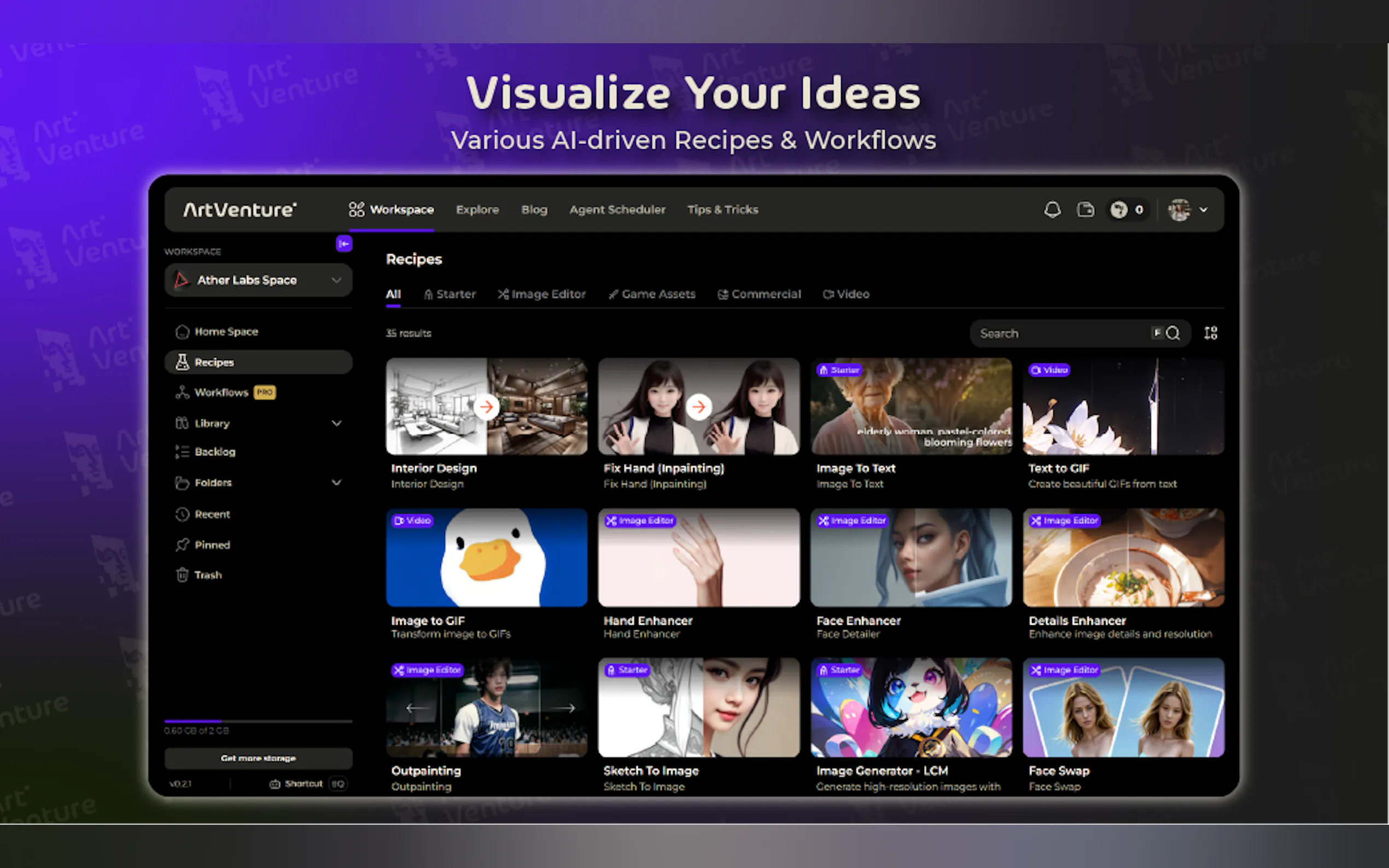Open the Shortcut keyboard icon
Screen dimensions: 1389x868
click(275, 784)
